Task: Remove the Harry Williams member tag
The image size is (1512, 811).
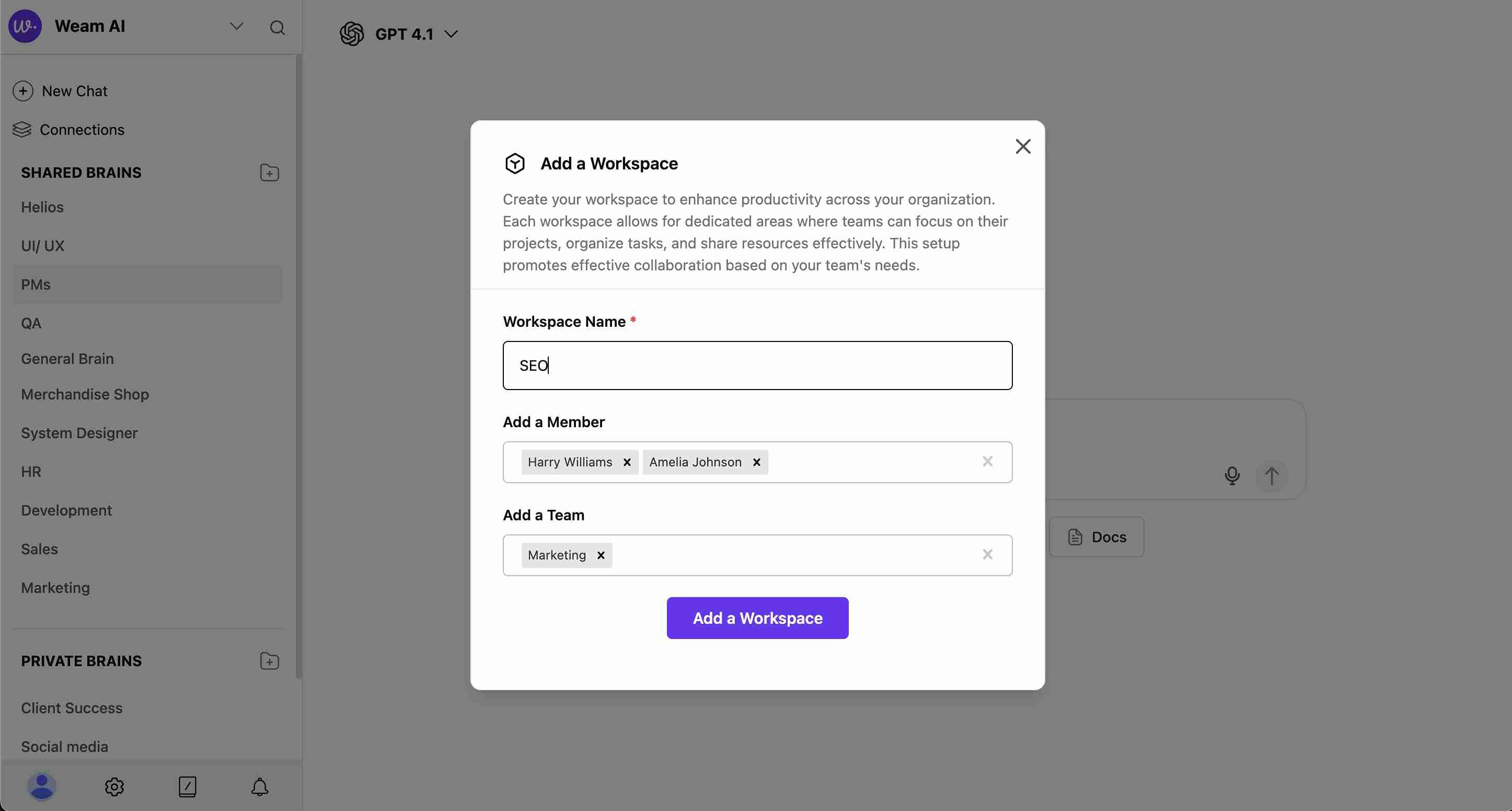Action: click(x=627, y=462)
